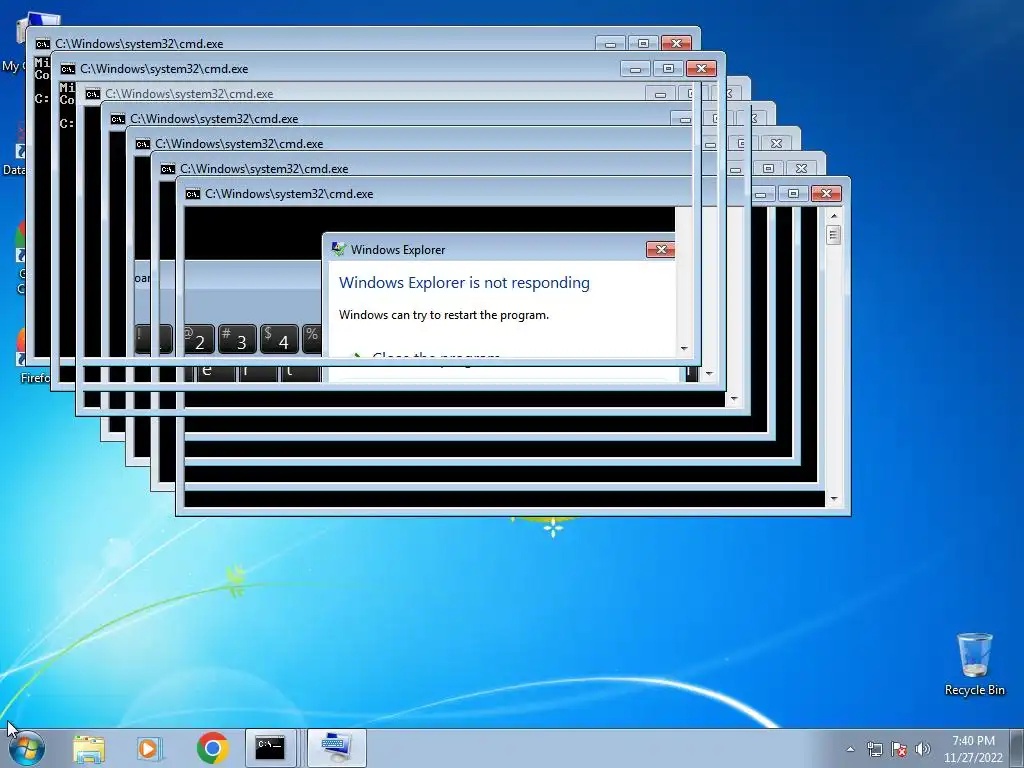Open the Action Center flag icon
This screenshot has width=1024, height=768.
(x=899, y=749)
